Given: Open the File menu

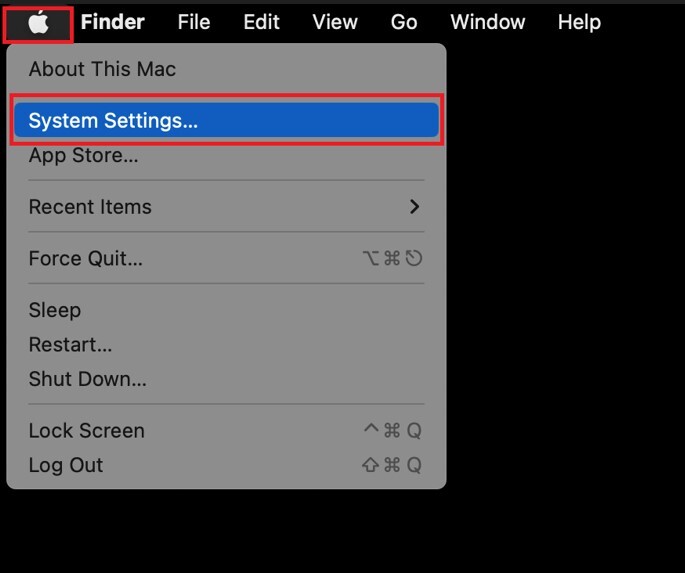Looking at the screenshot, I should click(194, 22).
